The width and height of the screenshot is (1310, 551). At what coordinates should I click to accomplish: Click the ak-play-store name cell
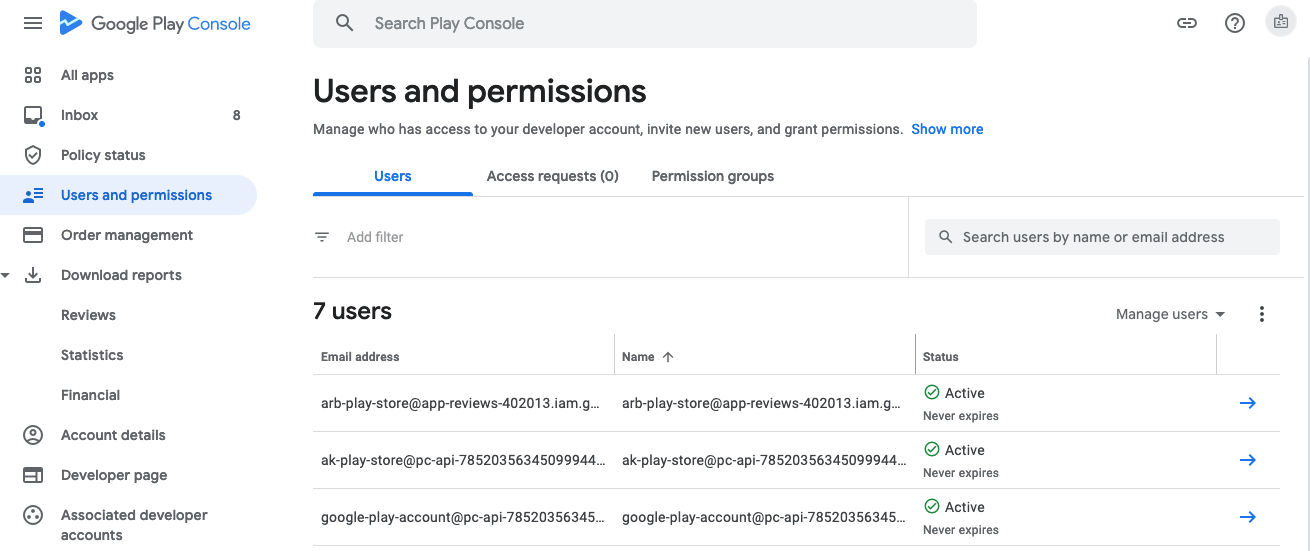click(x=765, y=460)
